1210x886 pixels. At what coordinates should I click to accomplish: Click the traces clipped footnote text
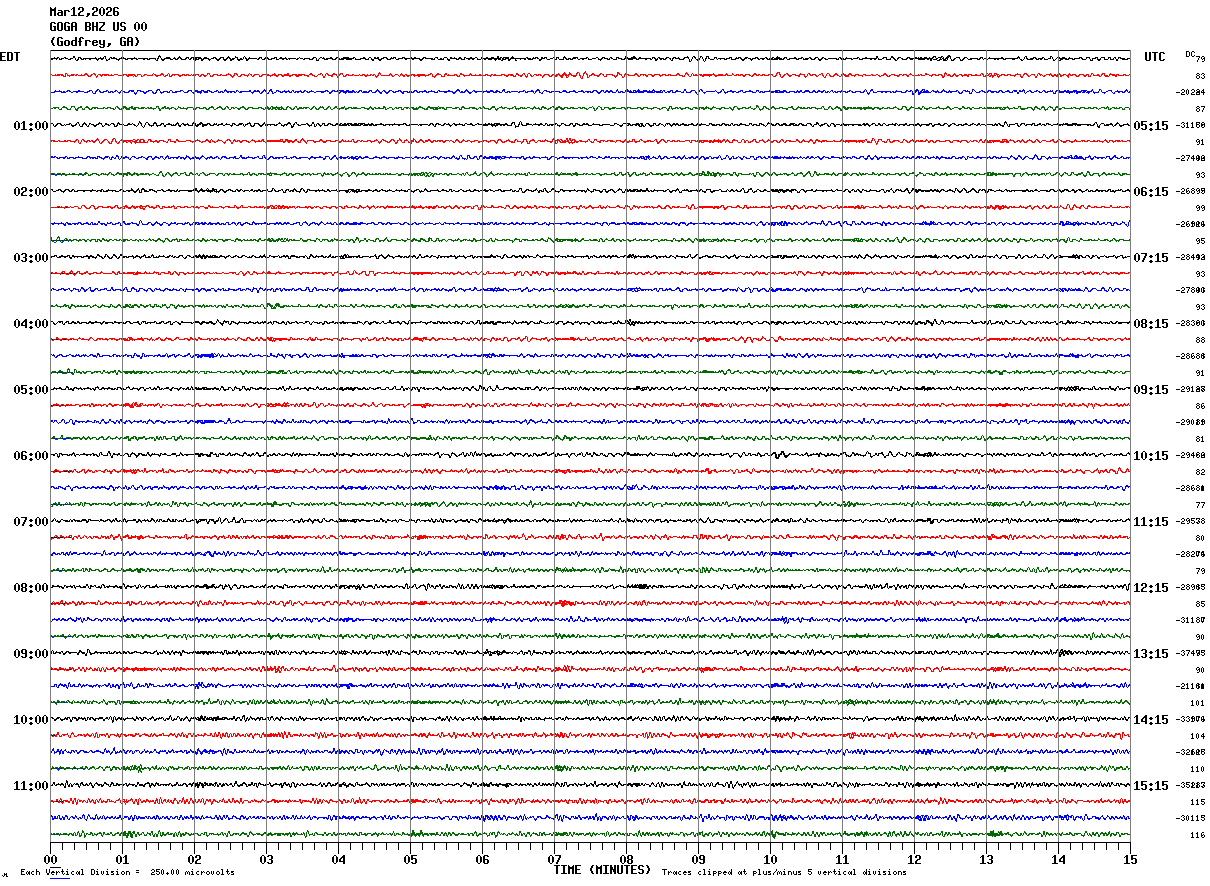784,872
